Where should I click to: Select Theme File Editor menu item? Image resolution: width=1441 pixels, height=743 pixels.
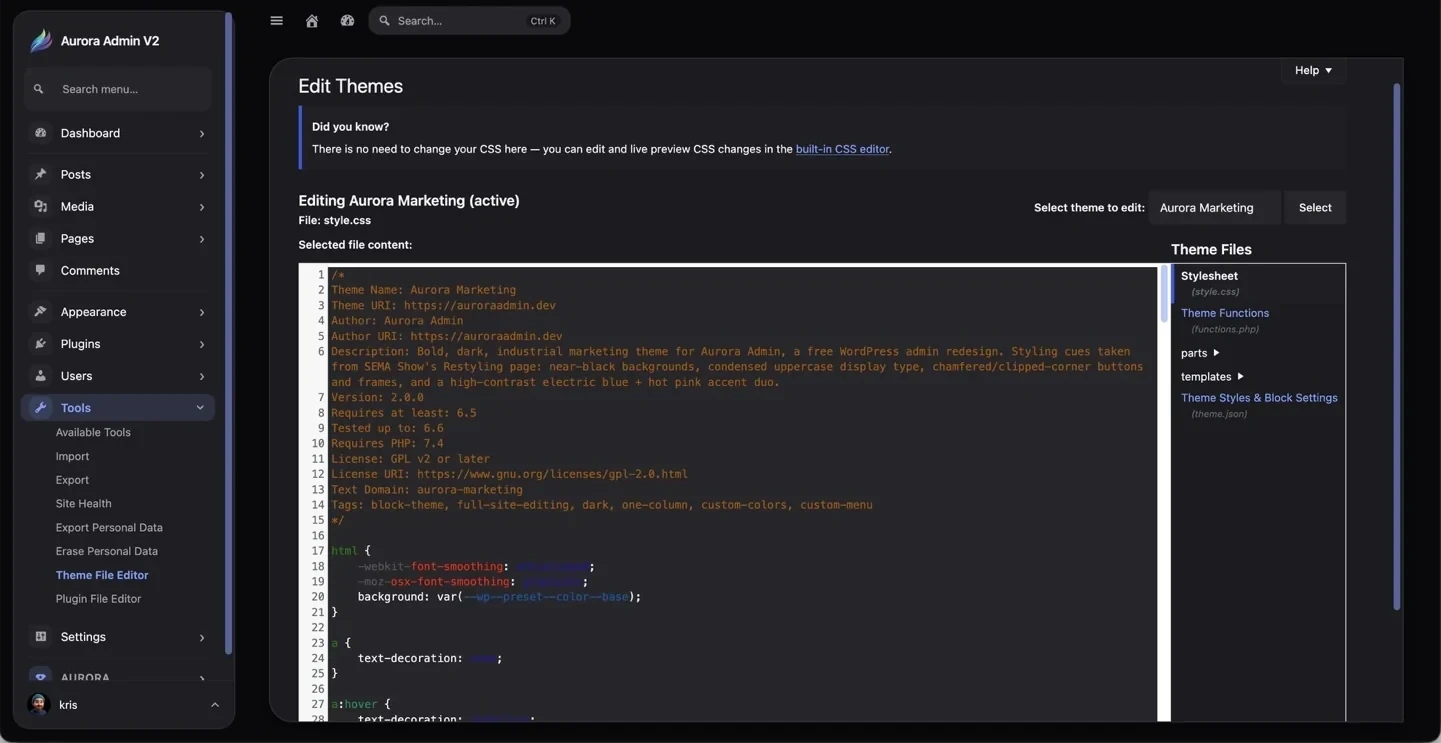pyautogui.click(x=102, y=575)
